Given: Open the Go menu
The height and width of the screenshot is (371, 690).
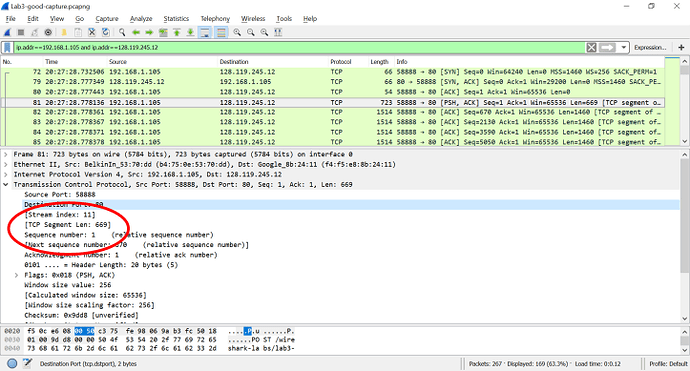Looking at the screenshot, I should tap(80, 18).
